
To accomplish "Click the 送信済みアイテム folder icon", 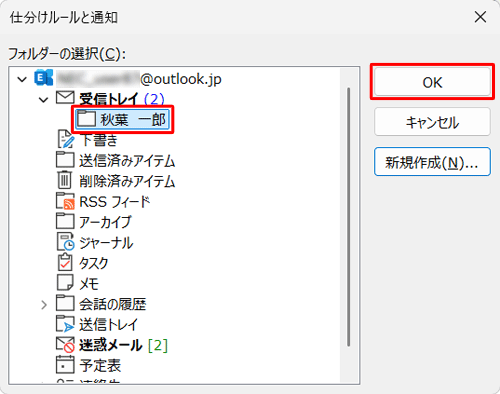I will click(x=65, y=160).
